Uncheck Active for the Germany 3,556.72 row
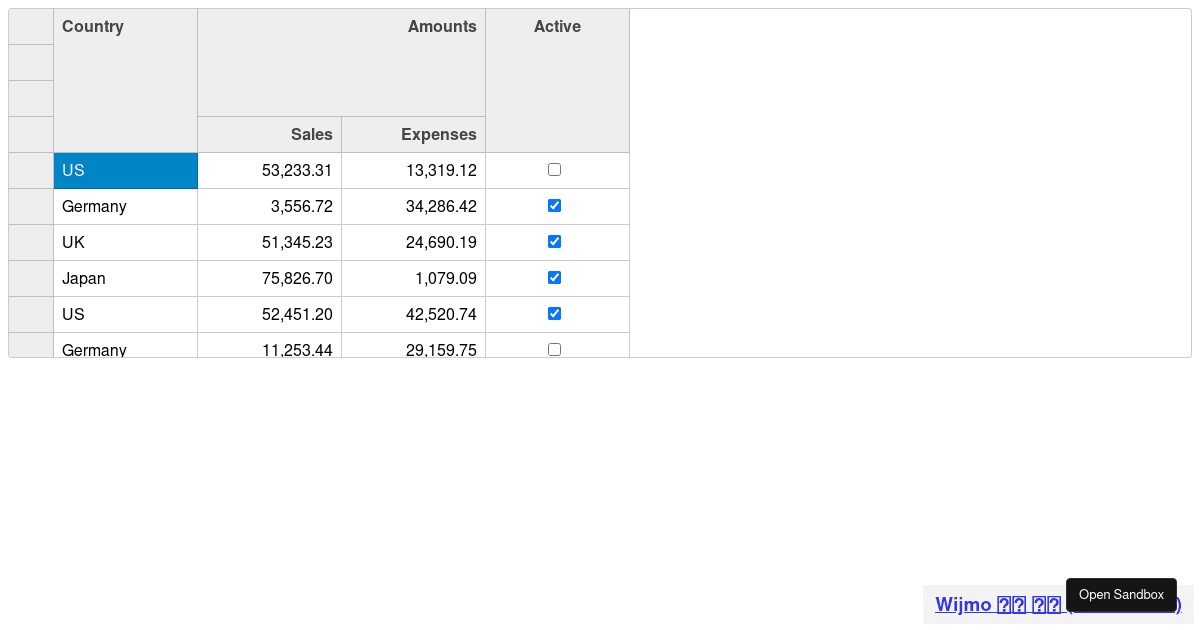Screen dimensions: 1200x630 tap(554, 206)
